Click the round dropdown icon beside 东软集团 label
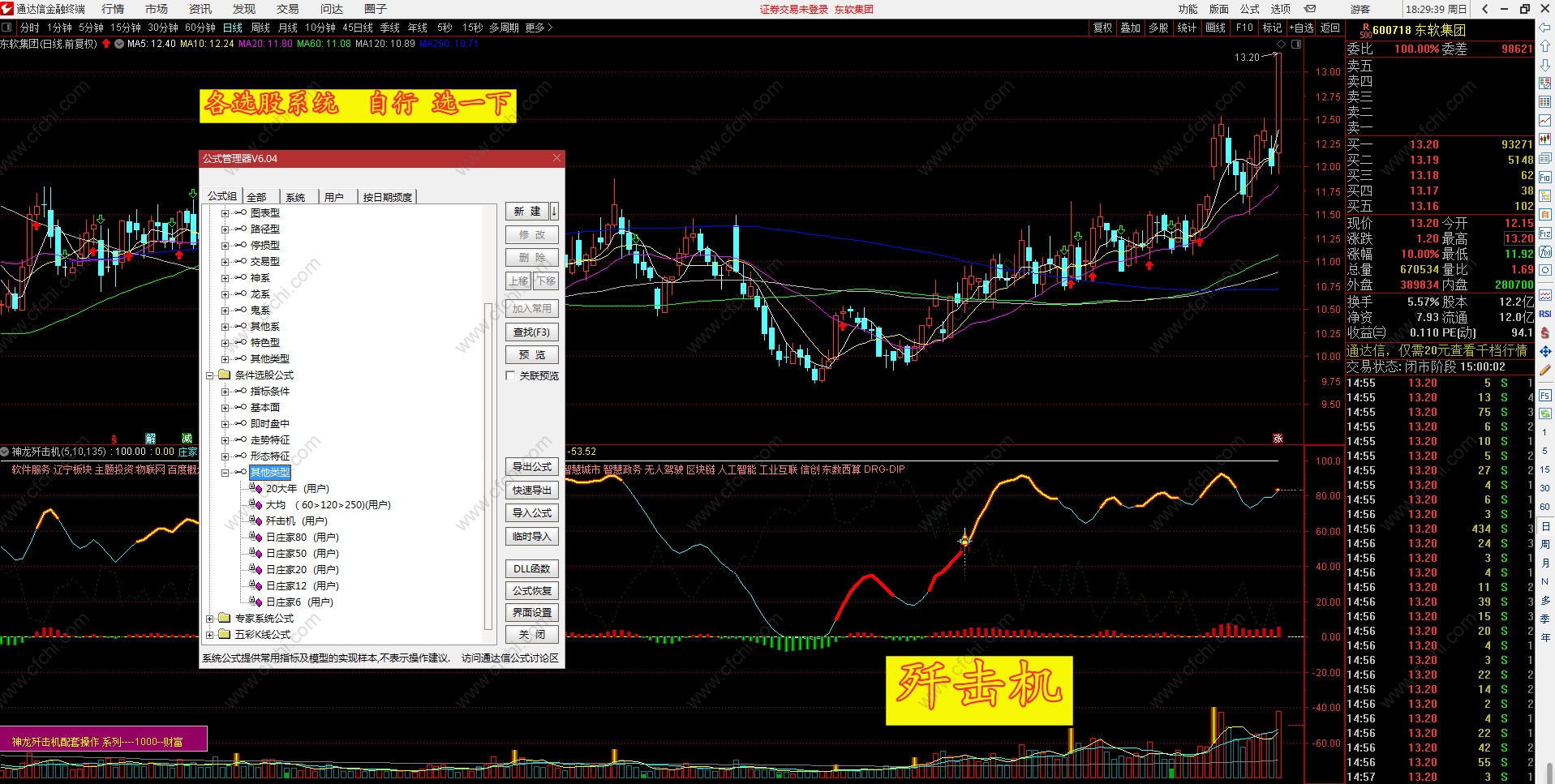This screenshot has width=1555, height=784. pos(119,44)
